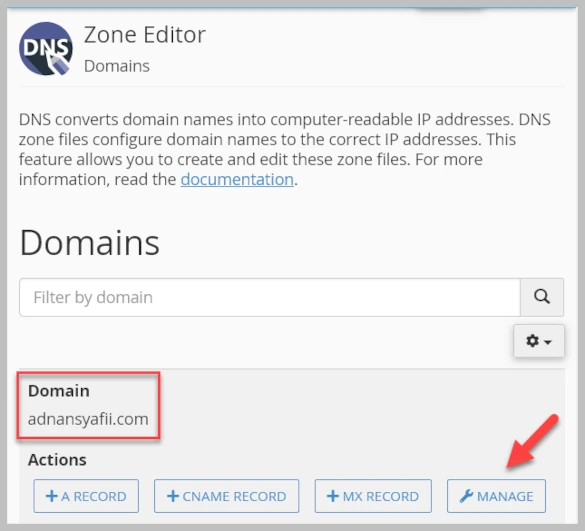Add an MX Record
This screenshot has width=585, height=531.
[373, 496]
